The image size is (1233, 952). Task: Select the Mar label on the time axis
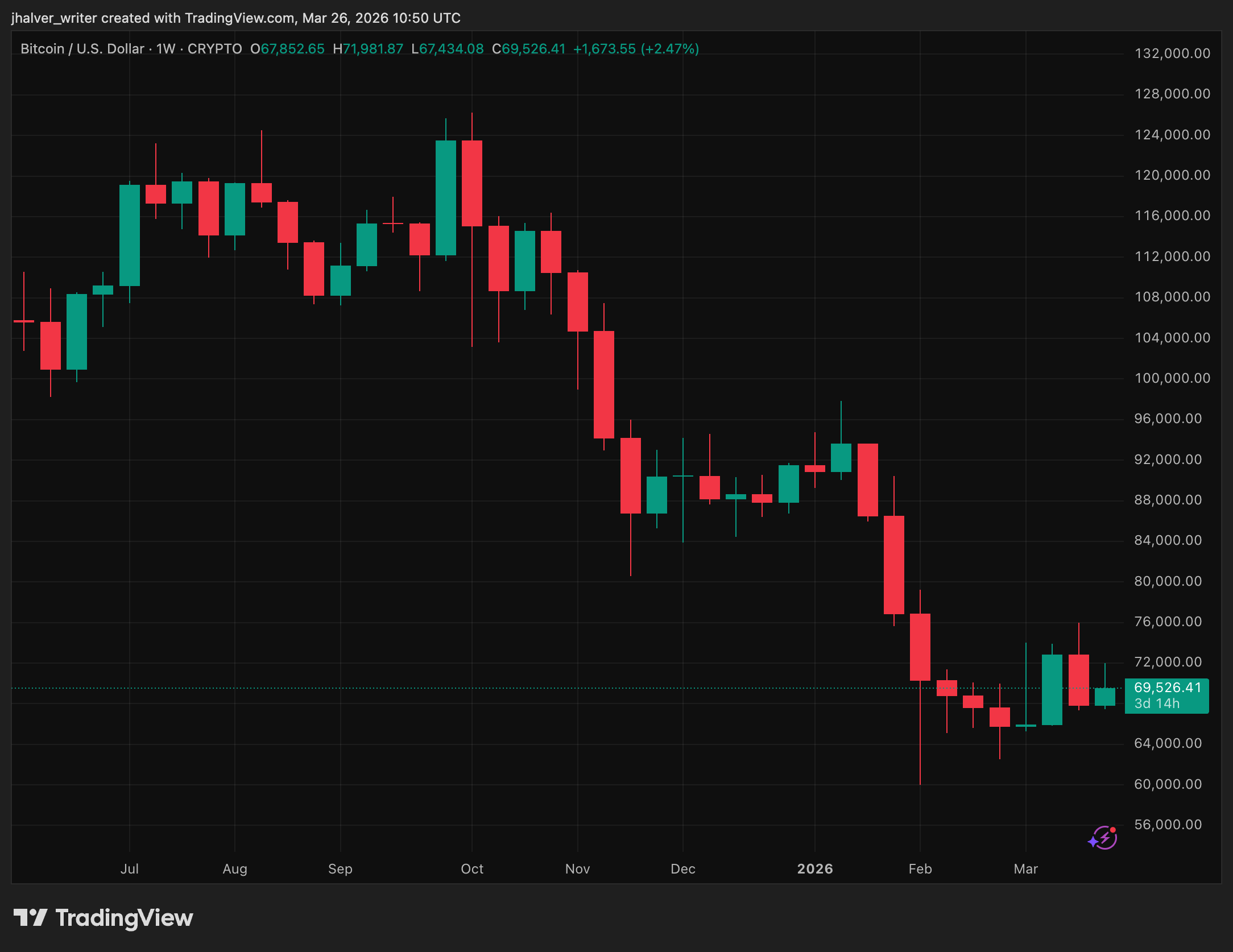click(1027, 869)
